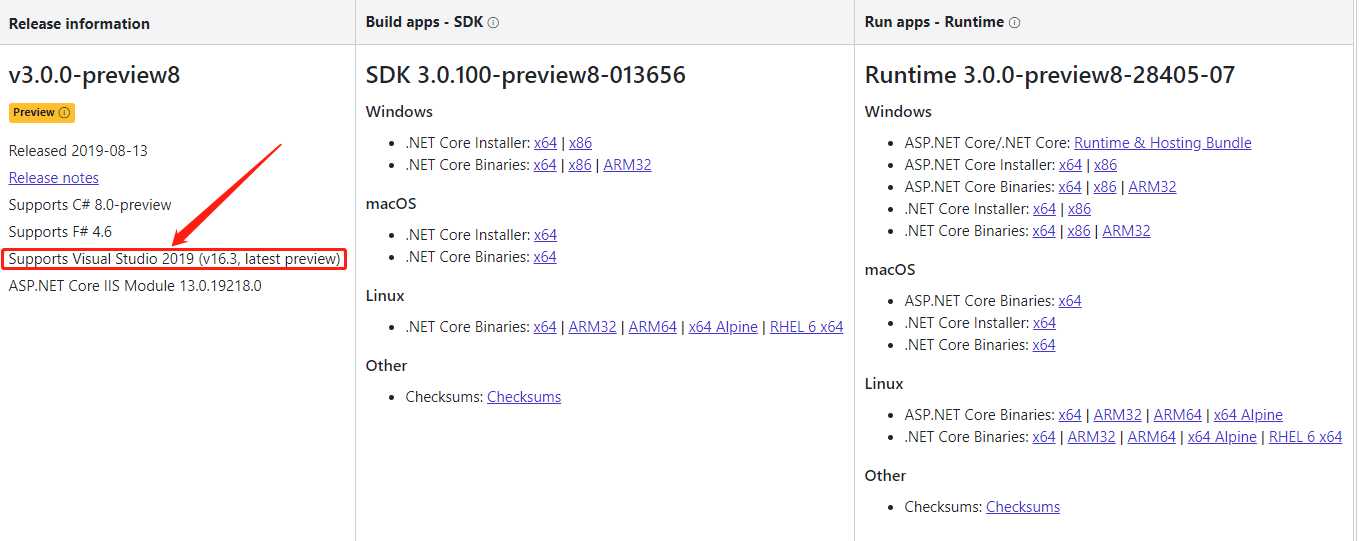This screenshot has height=541, width=1359.
Task: Download Runtime Windows ASP.NET Core Installer x86
Action: click(x=1105, y=165)
